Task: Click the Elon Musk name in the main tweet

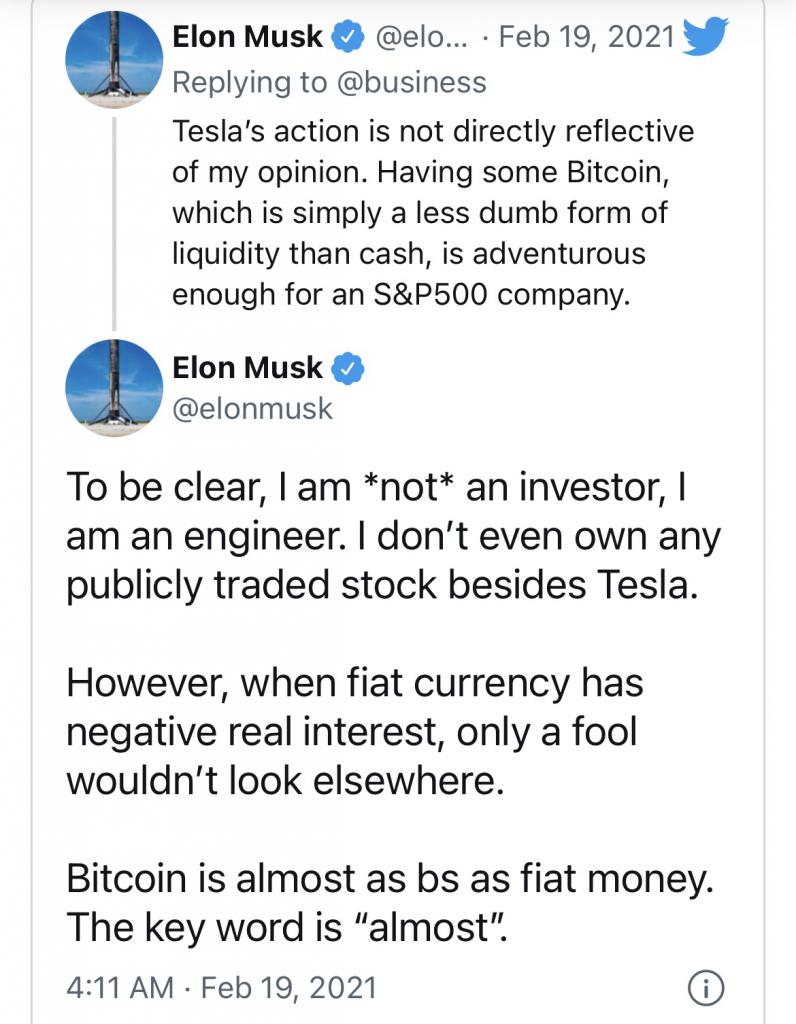Action: pos(247,368)
